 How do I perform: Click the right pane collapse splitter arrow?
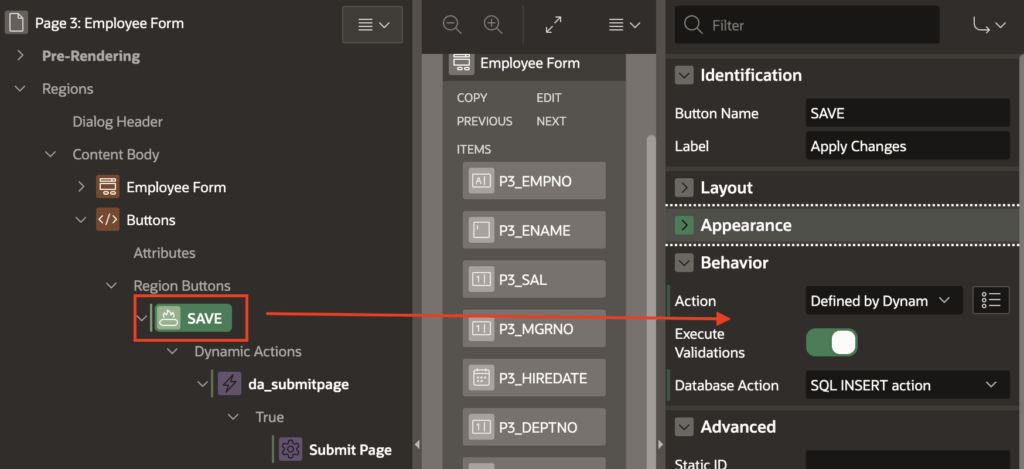point(660,444)
